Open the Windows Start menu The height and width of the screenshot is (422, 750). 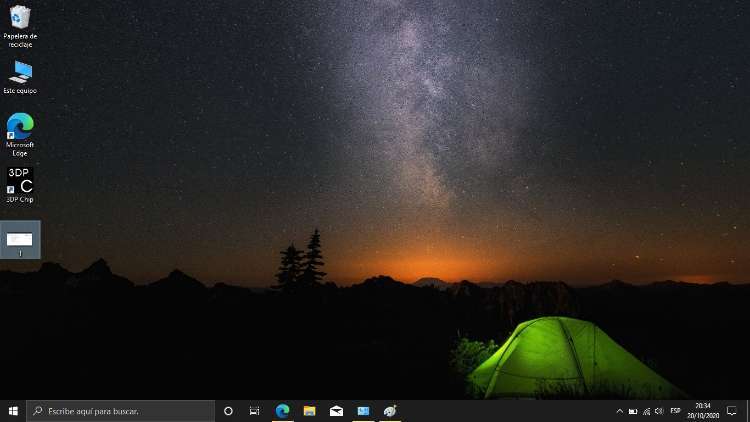coord(13,411)
